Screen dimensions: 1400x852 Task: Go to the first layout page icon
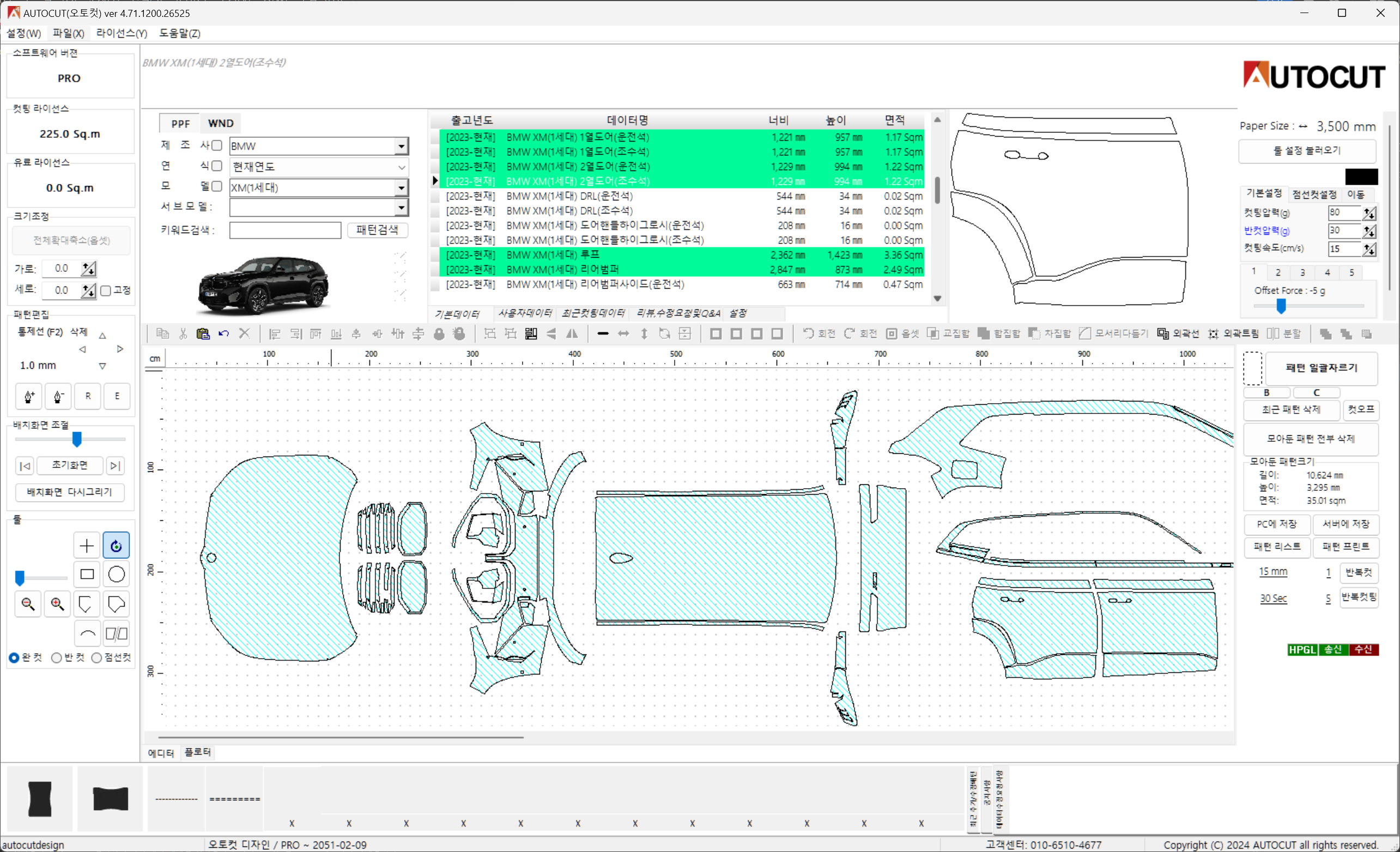coord(25,466)
